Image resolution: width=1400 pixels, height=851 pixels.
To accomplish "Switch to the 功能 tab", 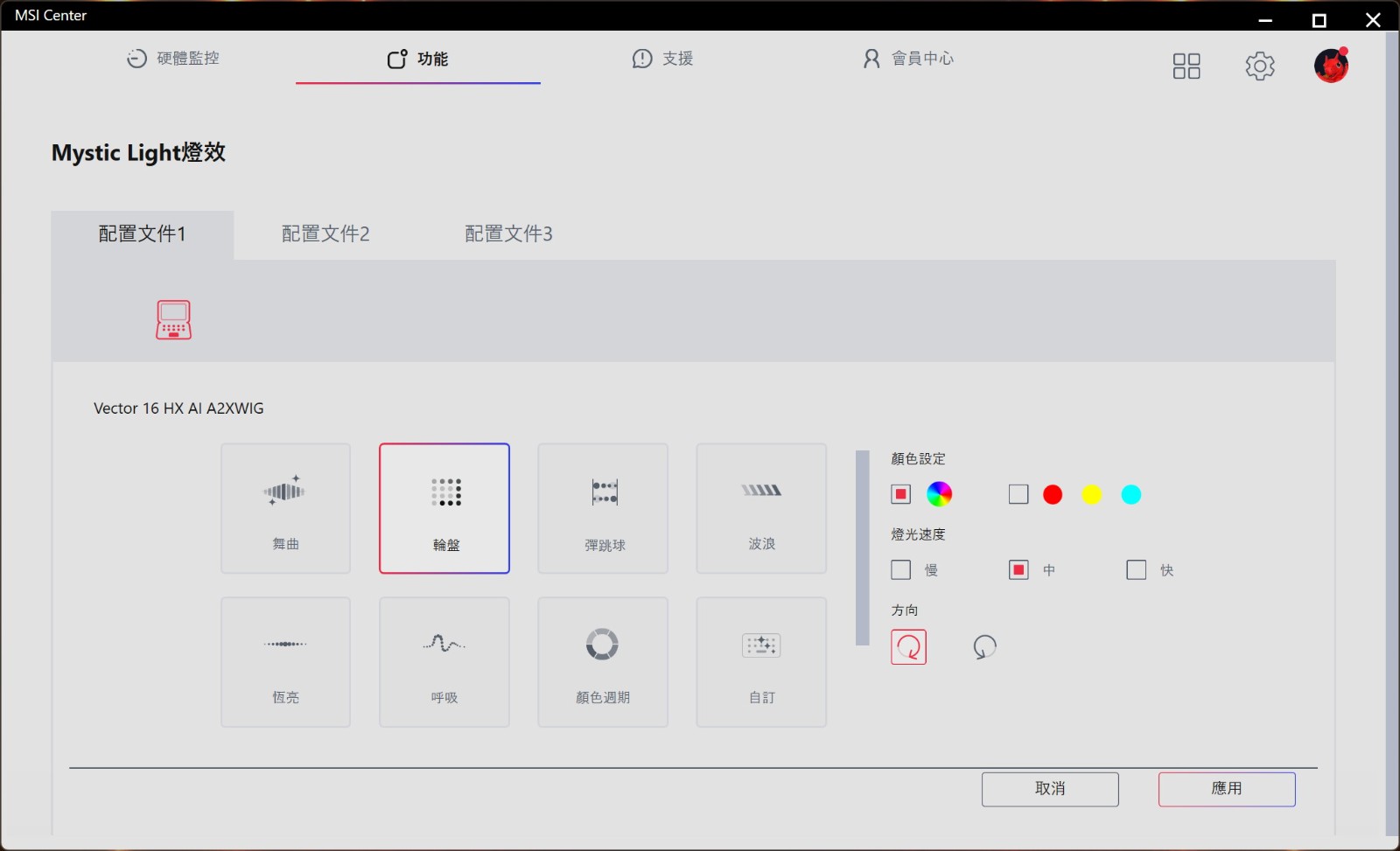I will 418,59.
